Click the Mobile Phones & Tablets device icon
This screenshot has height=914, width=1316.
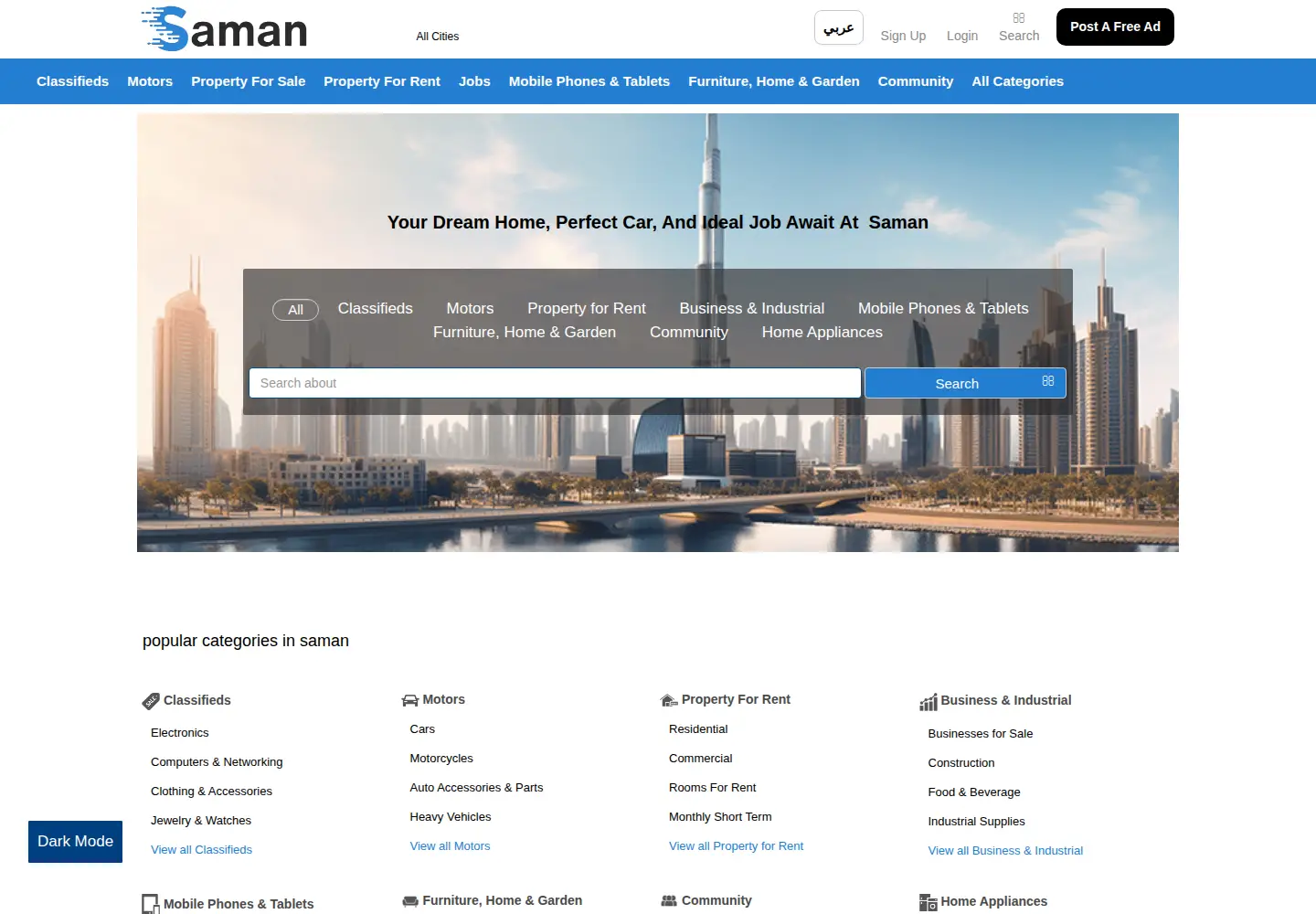(x=151, y=904)
